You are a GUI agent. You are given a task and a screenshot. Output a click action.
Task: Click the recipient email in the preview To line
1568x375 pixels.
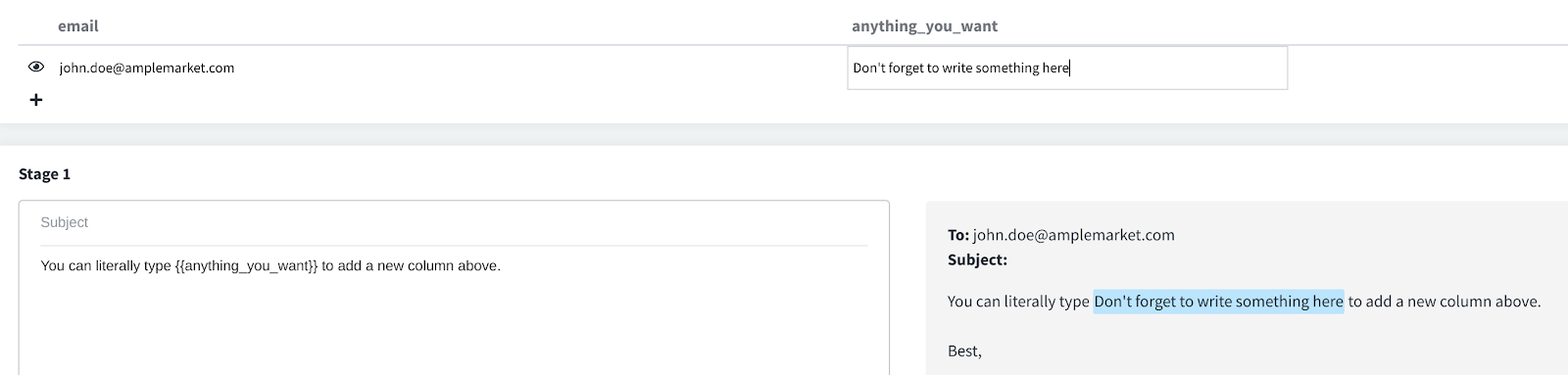click(1074, 235)
